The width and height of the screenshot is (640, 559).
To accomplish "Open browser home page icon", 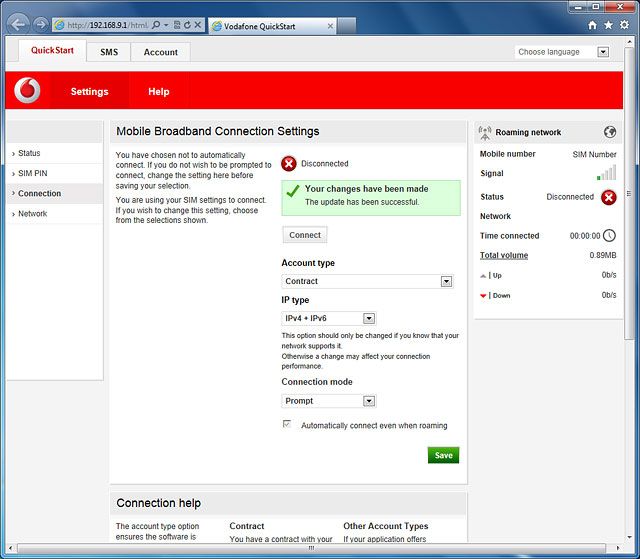I will pyautogui.click(x=593, y=24).
